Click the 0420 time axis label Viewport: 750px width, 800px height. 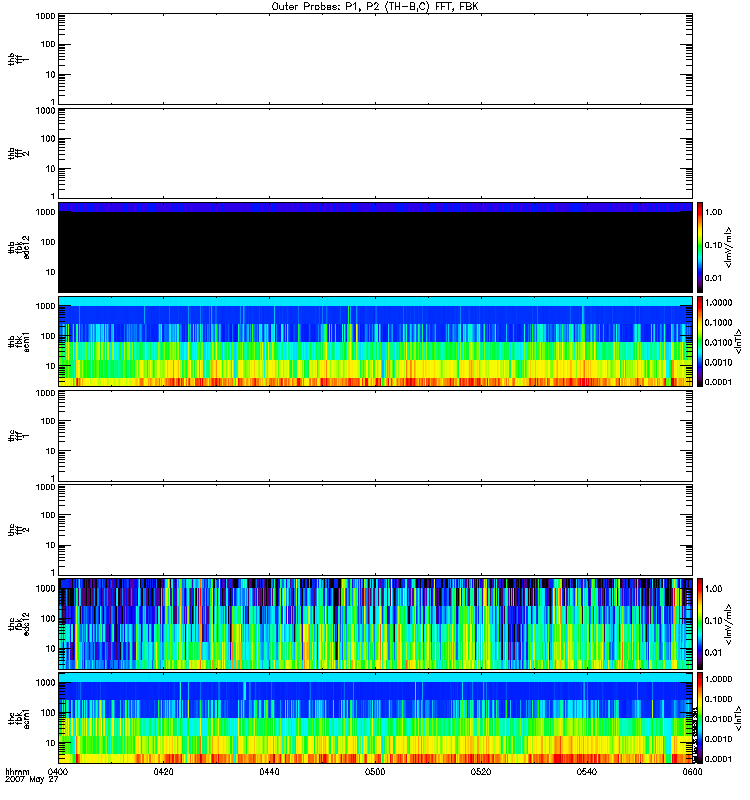[x=163, y=772]
